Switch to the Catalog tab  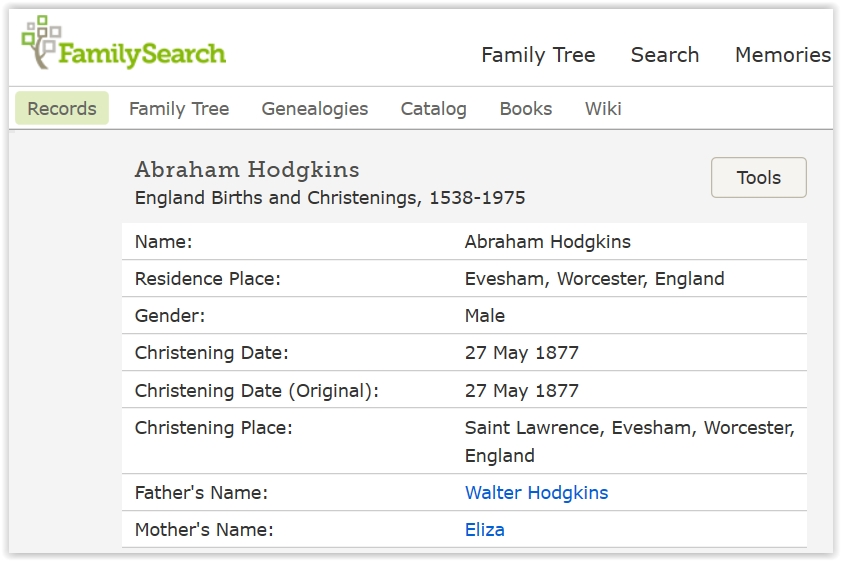434,109
